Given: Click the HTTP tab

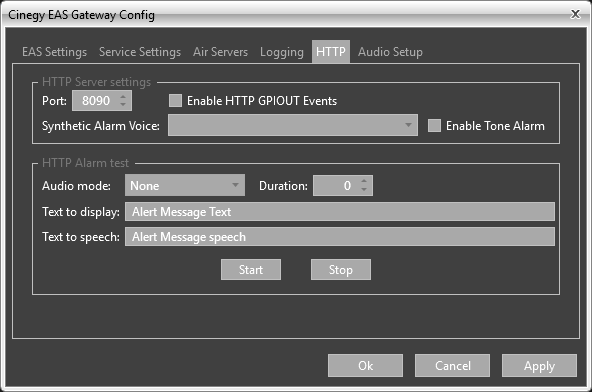Looking at the screenshot, I should (331, 52).
